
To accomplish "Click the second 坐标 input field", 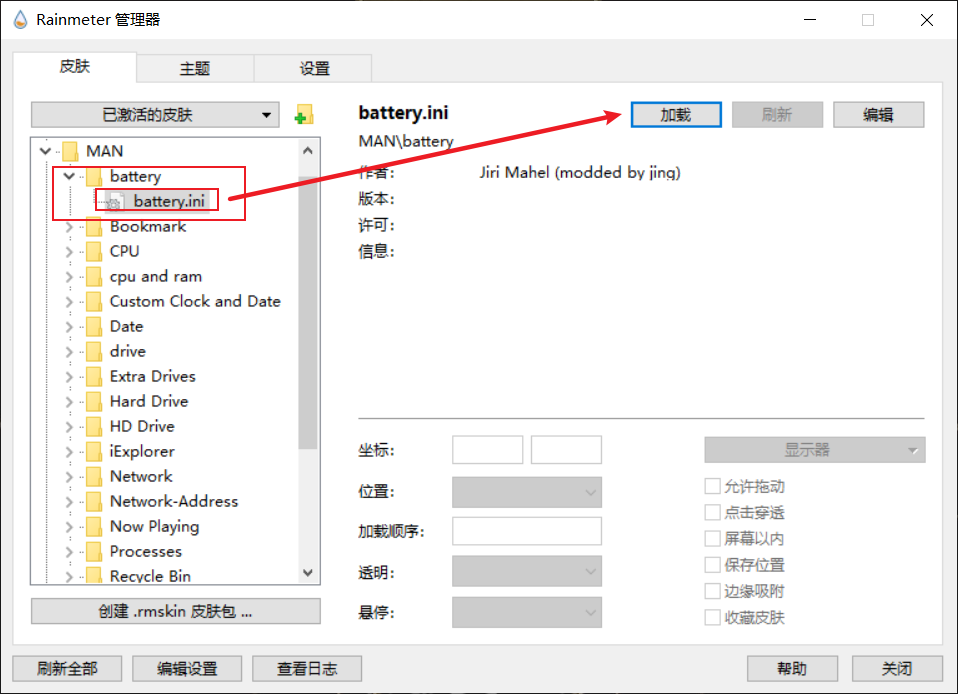I will [x=566, y=450].
